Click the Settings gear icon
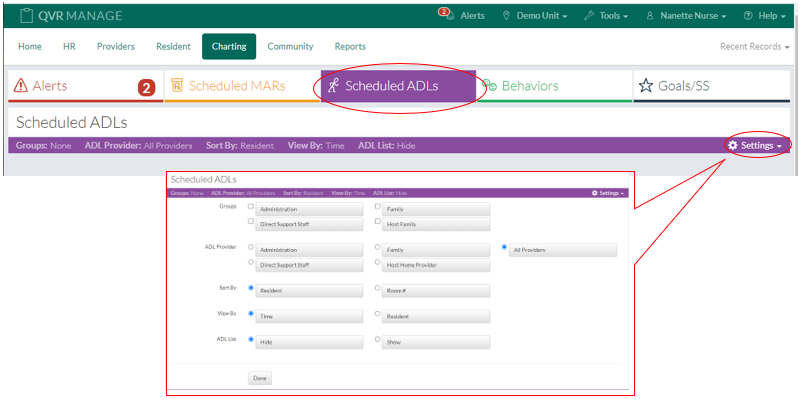 coord(733,146)
